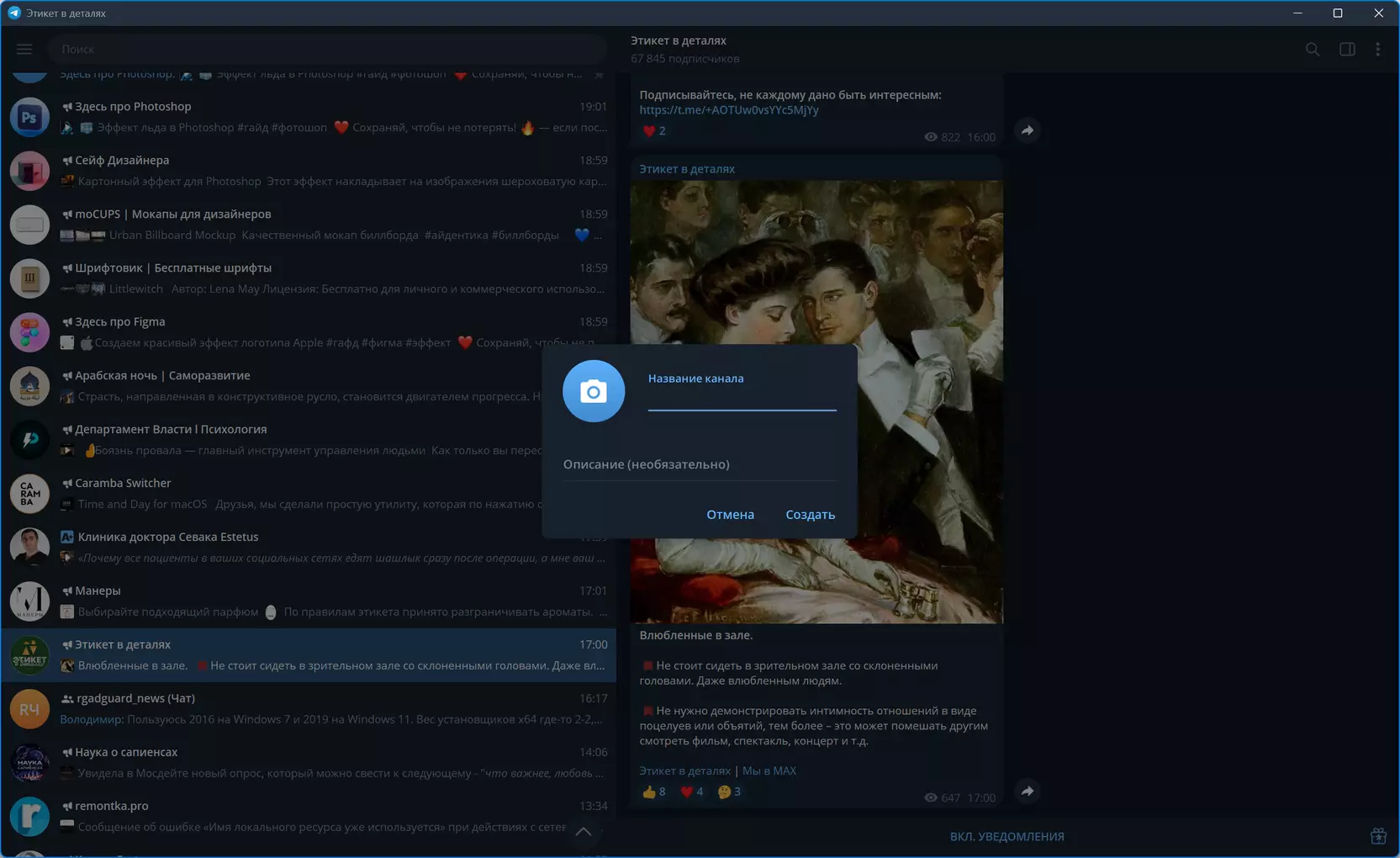Forward the Влюбленные в зале post
The width and height of the screenshot is (1400, 858).
pyautogui.click(x=1028, y=791)
